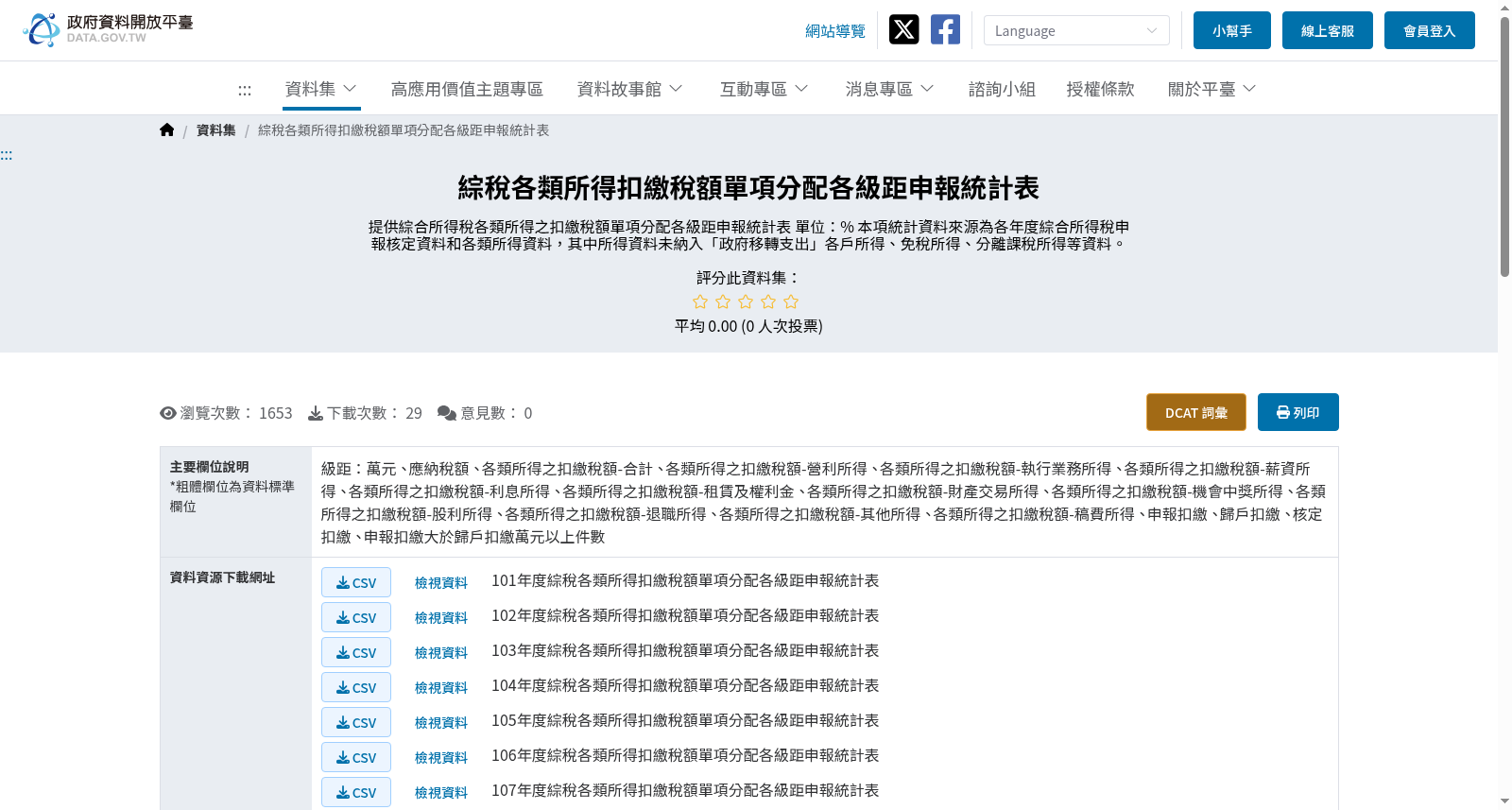
Task: Open the 諮詢小組 menu item
Action: (1002, 89)
